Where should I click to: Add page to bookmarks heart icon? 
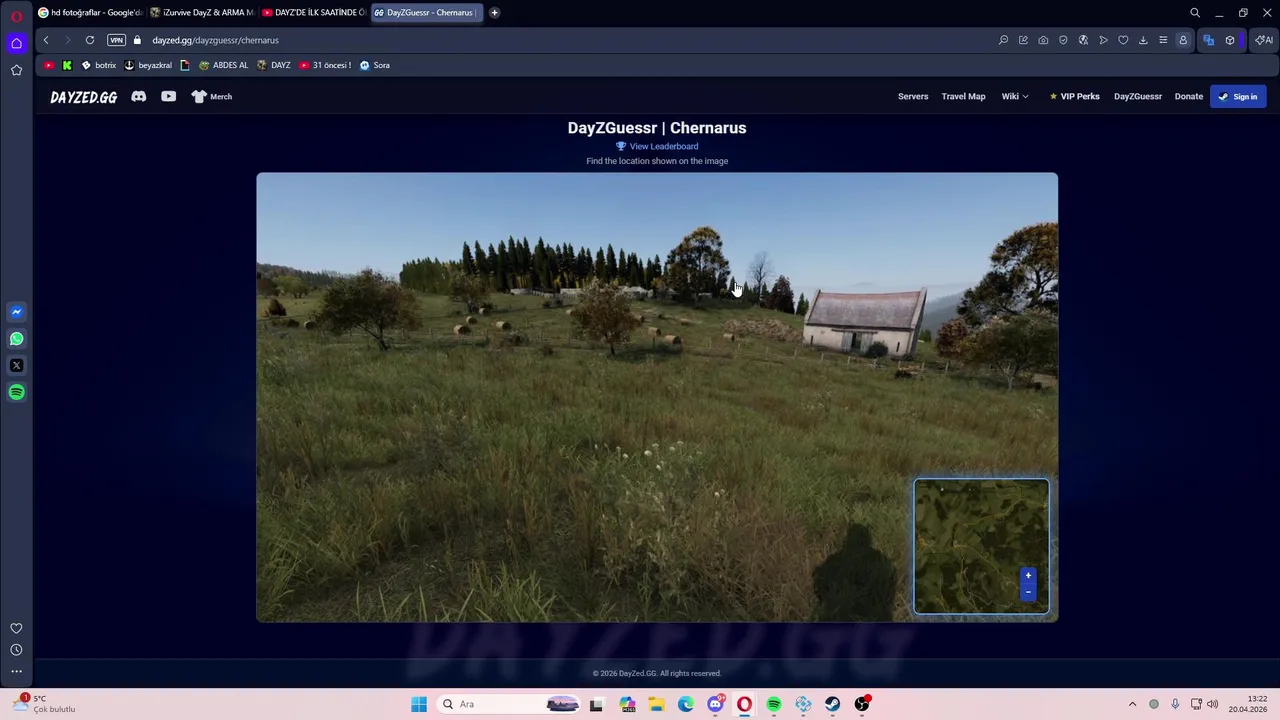click(x=1123, y=40)
